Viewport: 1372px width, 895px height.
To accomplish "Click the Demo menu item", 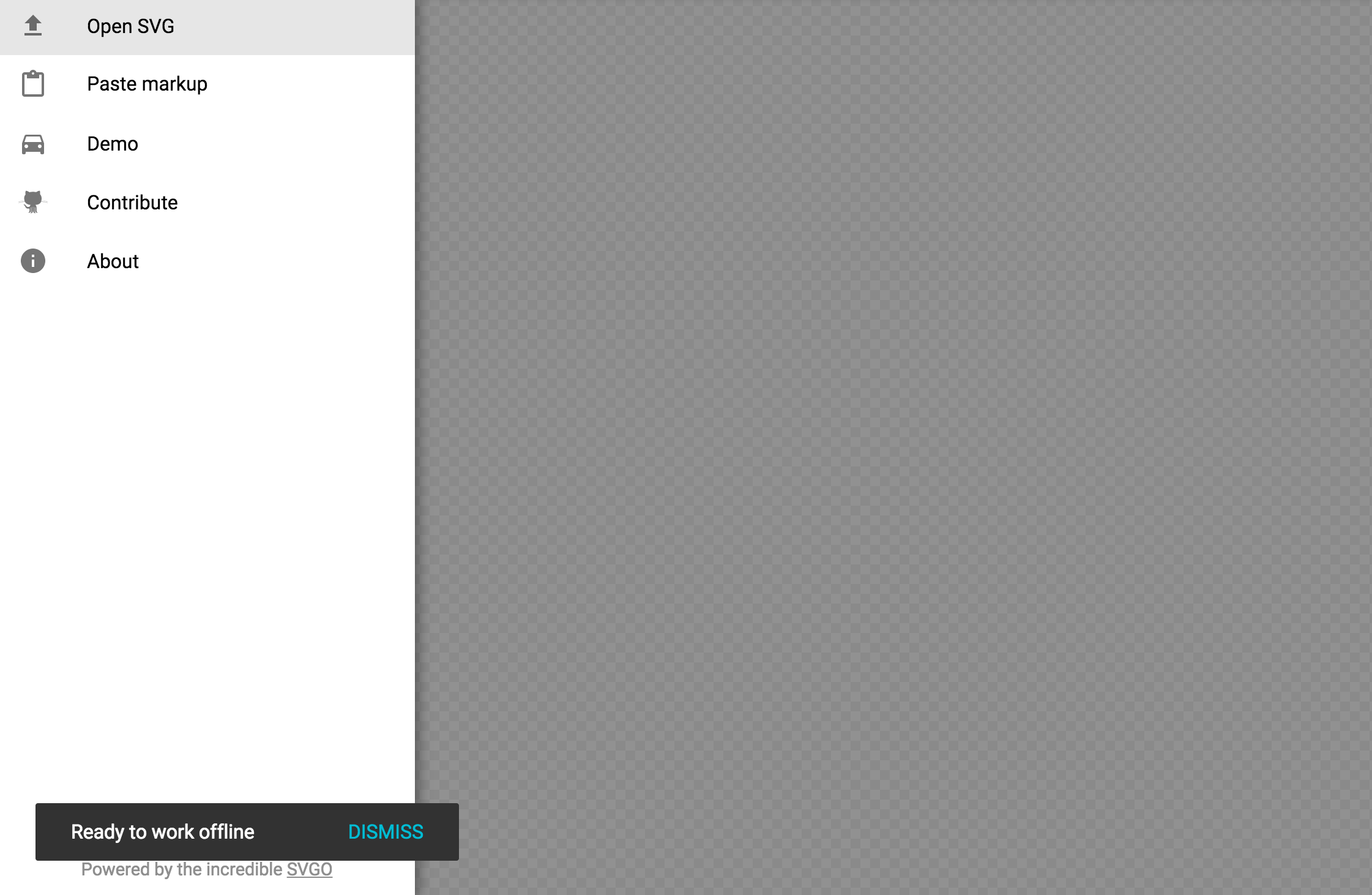I will tap(208, 144).
